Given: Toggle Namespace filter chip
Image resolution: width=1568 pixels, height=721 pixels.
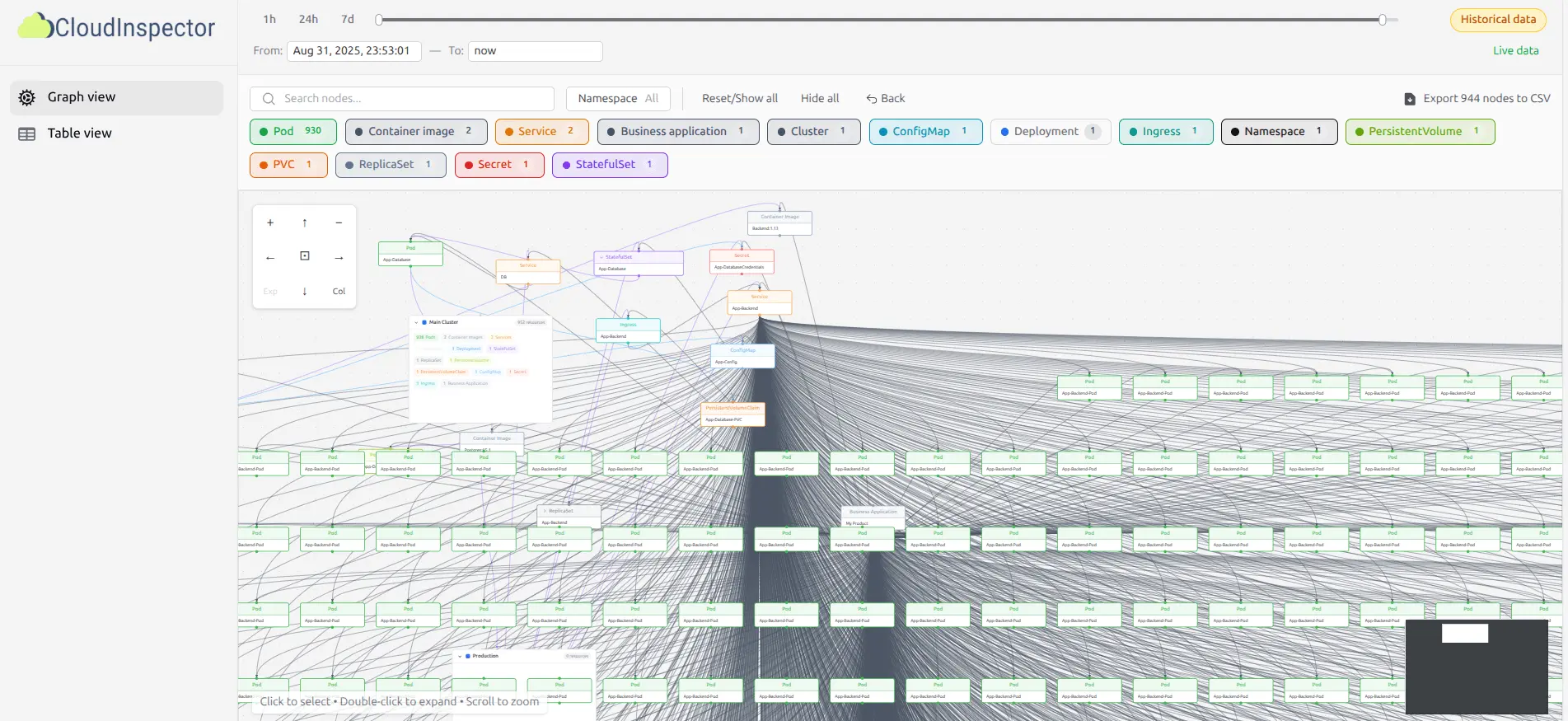Looking at the screenshot, I should pyautogui.click(x=1279, y=131).
